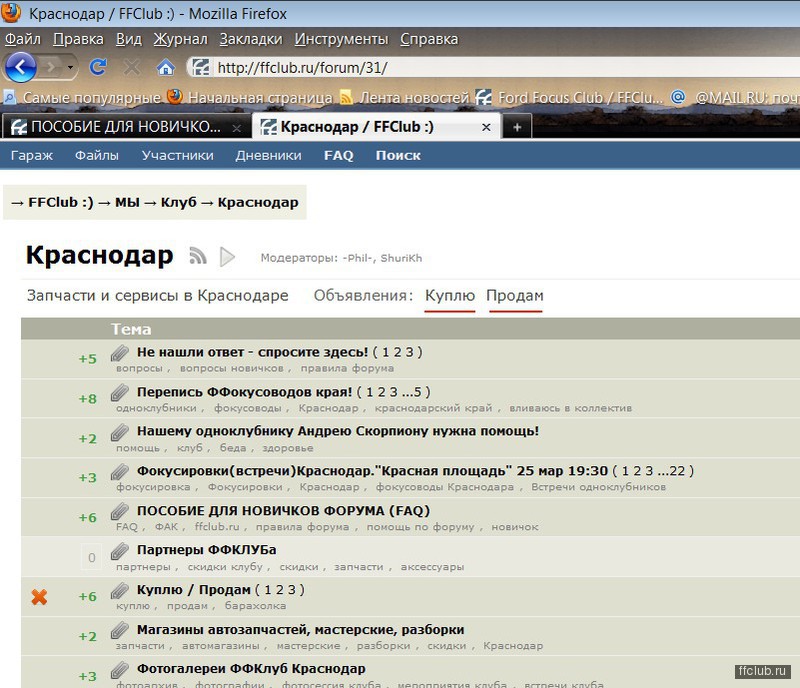Go to Файлы section
The image size is (800, 688).
97,155
